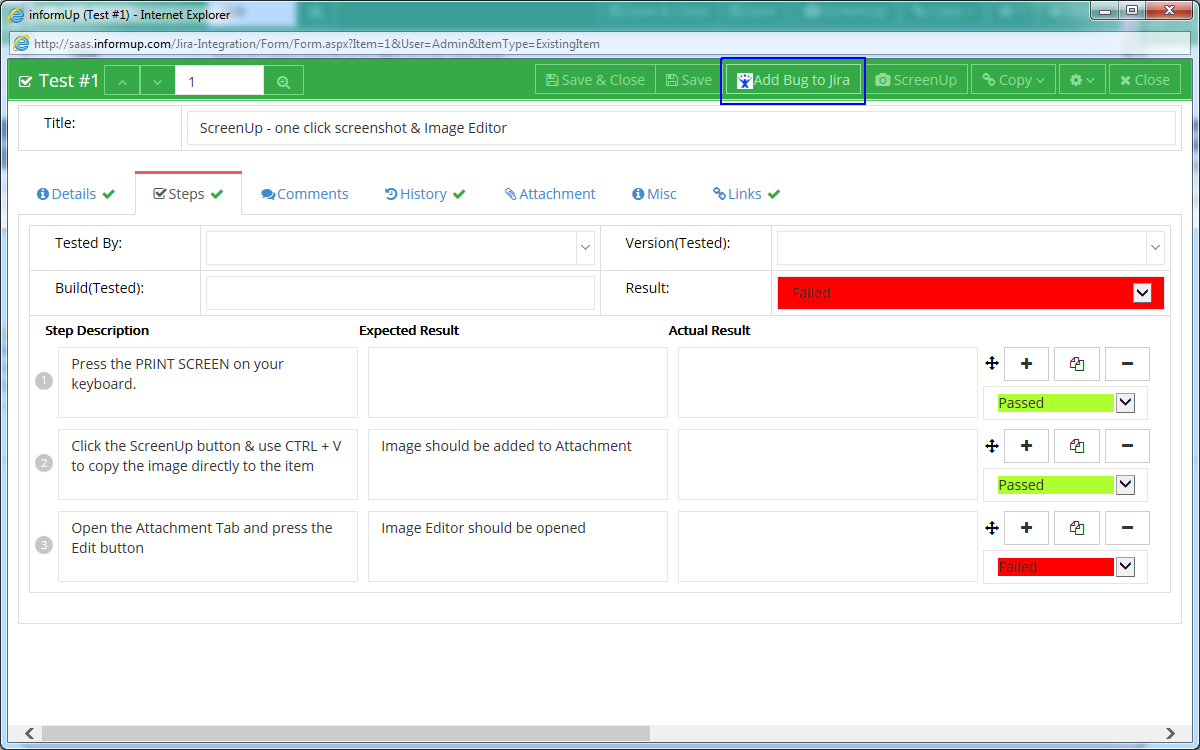Click step 3 Actual Result box
This screenshot has width=1200, height=750.
tap(828, 546)
